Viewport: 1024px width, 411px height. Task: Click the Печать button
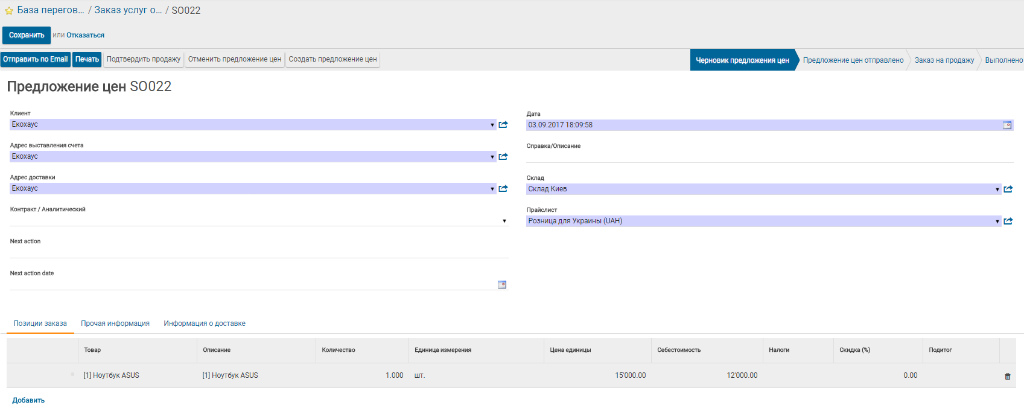(87, 59)
